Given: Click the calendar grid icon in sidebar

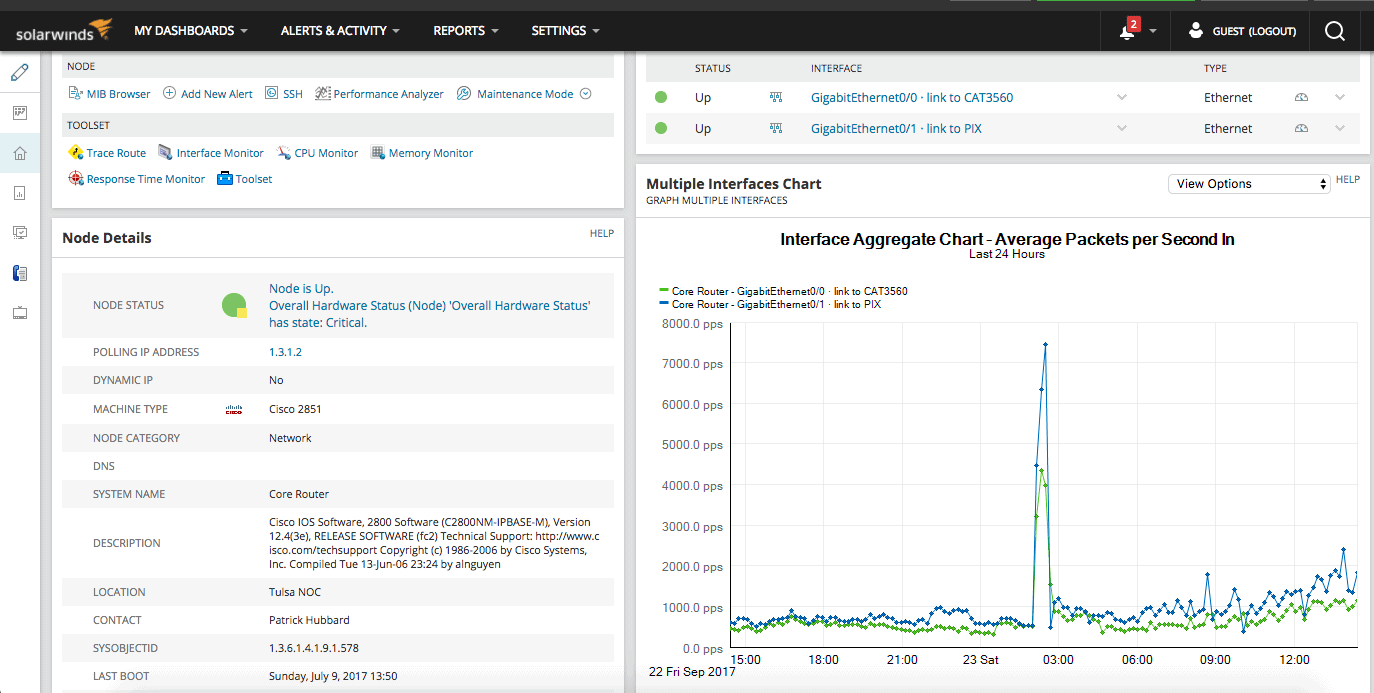Looking at the screenshot, I should pos(20,113).
